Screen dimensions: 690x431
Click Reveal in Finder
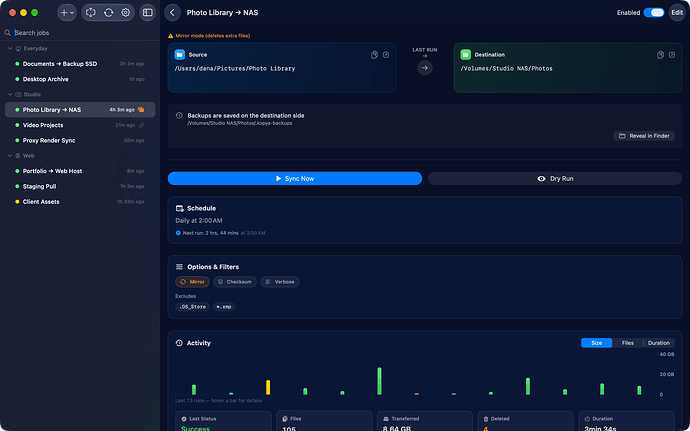click(644, 136)
